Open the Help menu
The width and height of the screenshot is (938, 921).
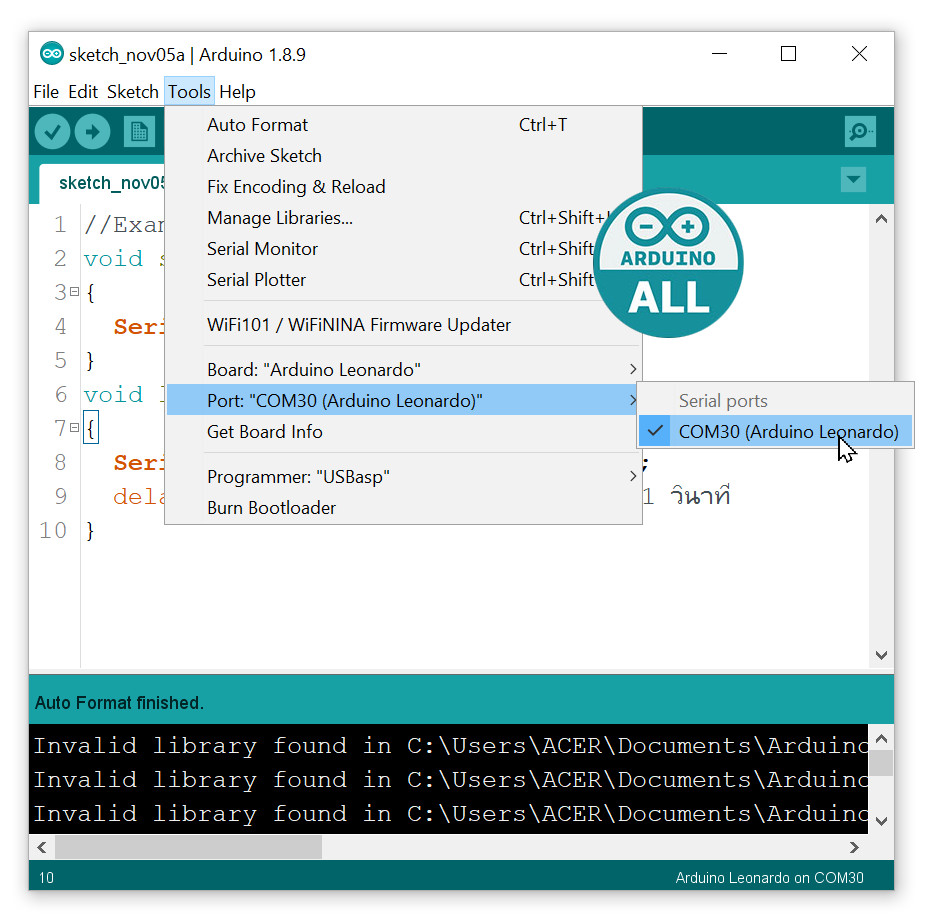tap(237, 92)
